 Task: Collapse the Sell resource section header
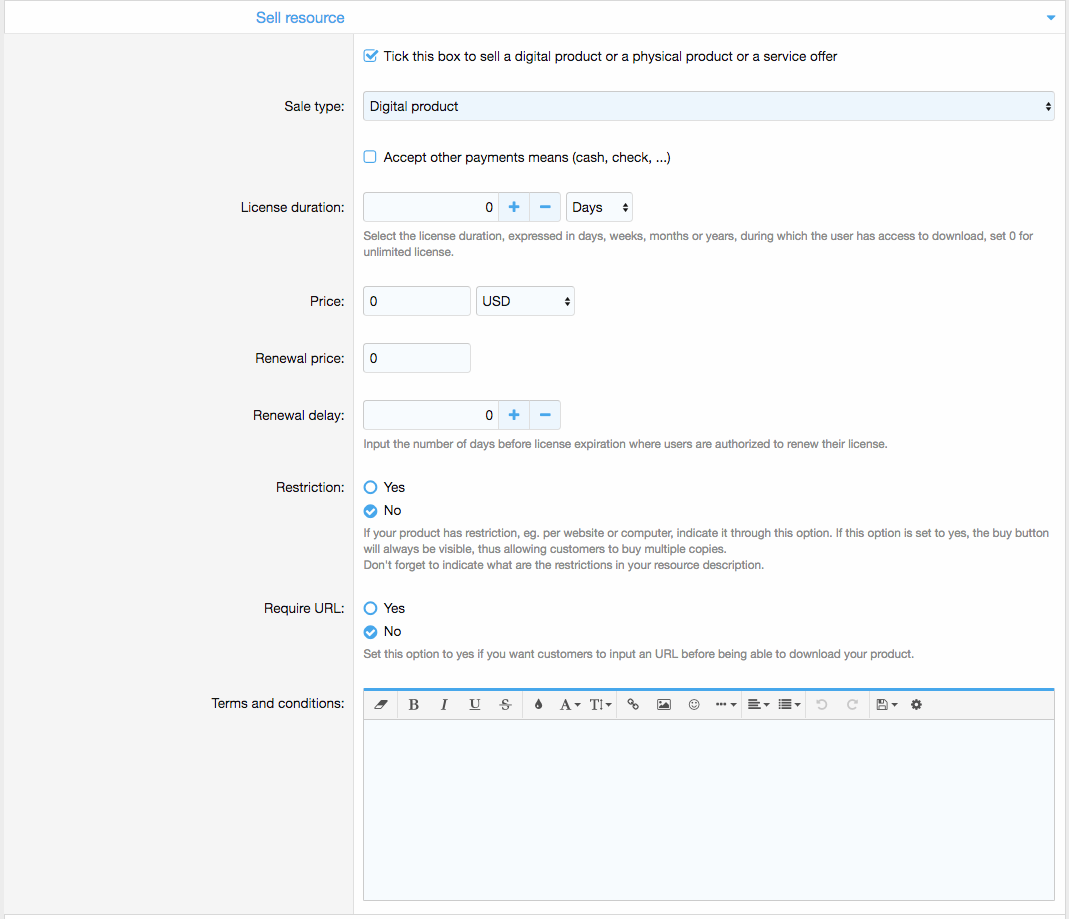click(x=1050, y=18)
